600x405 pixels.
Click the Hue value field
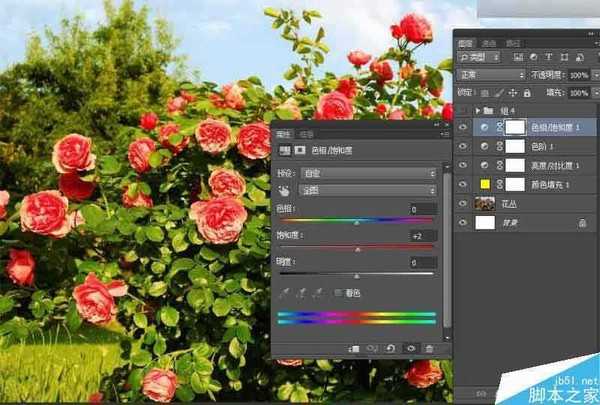423,209
